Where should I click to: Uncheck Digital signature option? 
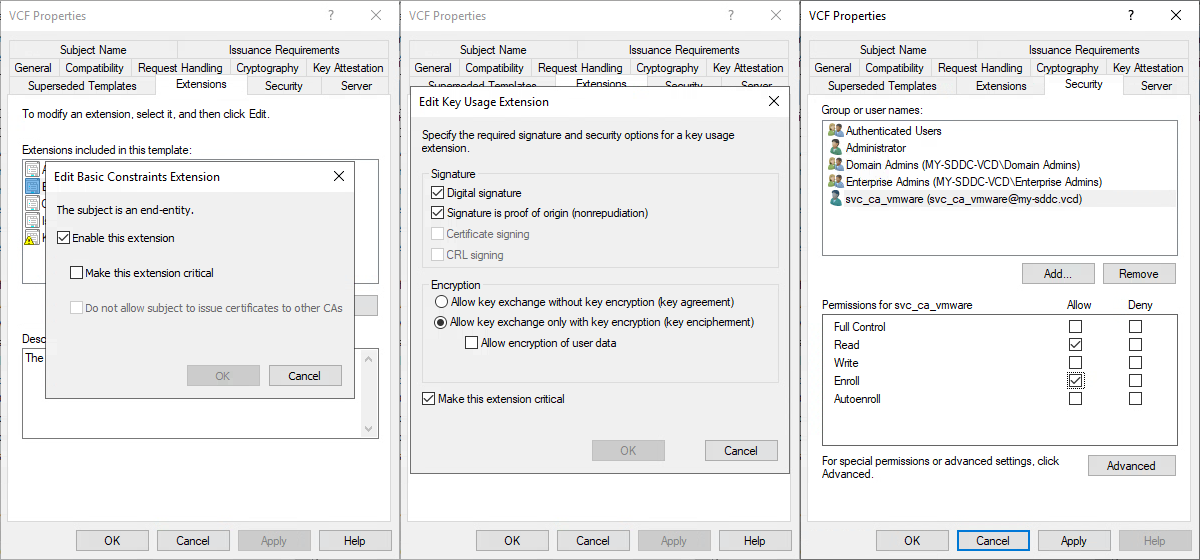pos(437,193)
